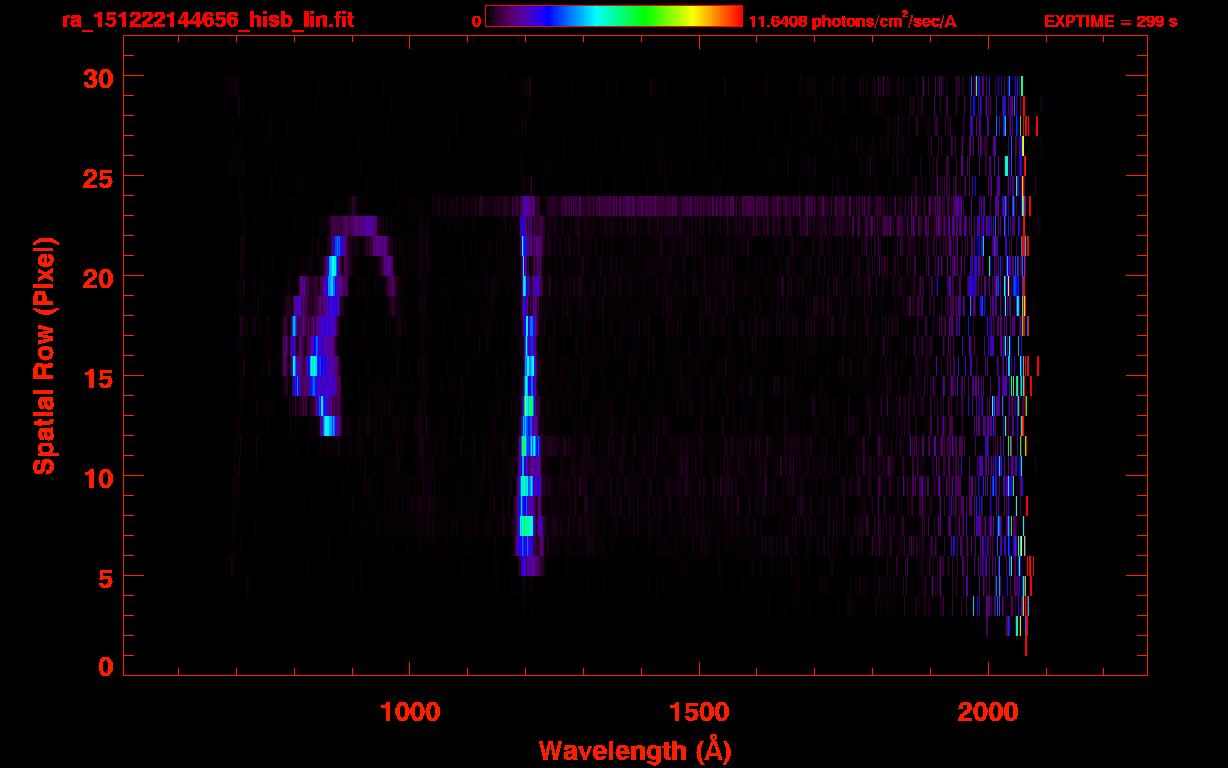This screenshot has height=768, width=1228.
Task: Click the x-axis tick label 1000
Action: pos(410,712)
